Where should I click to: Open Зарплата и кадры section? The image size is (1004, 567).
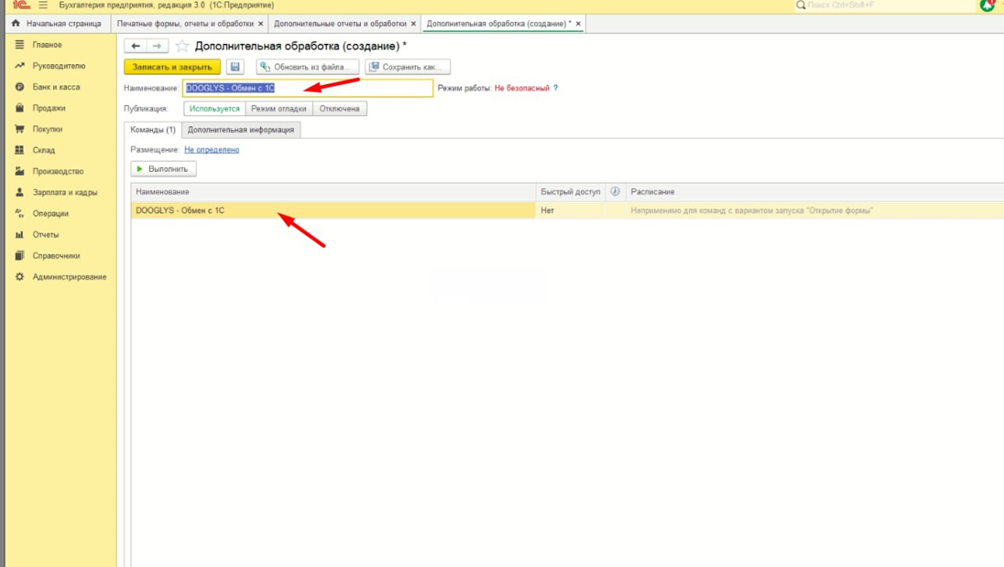65,193
